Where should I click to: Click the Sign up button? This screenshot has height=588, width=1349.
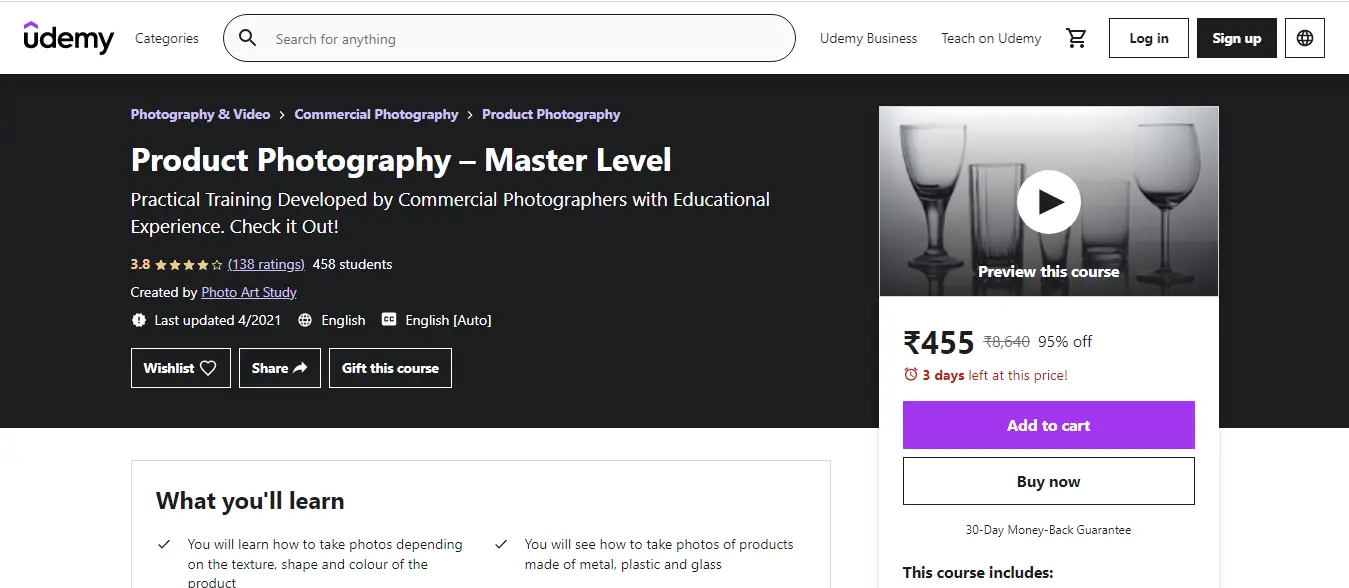pyautogui.click(x=1236, y=38)
